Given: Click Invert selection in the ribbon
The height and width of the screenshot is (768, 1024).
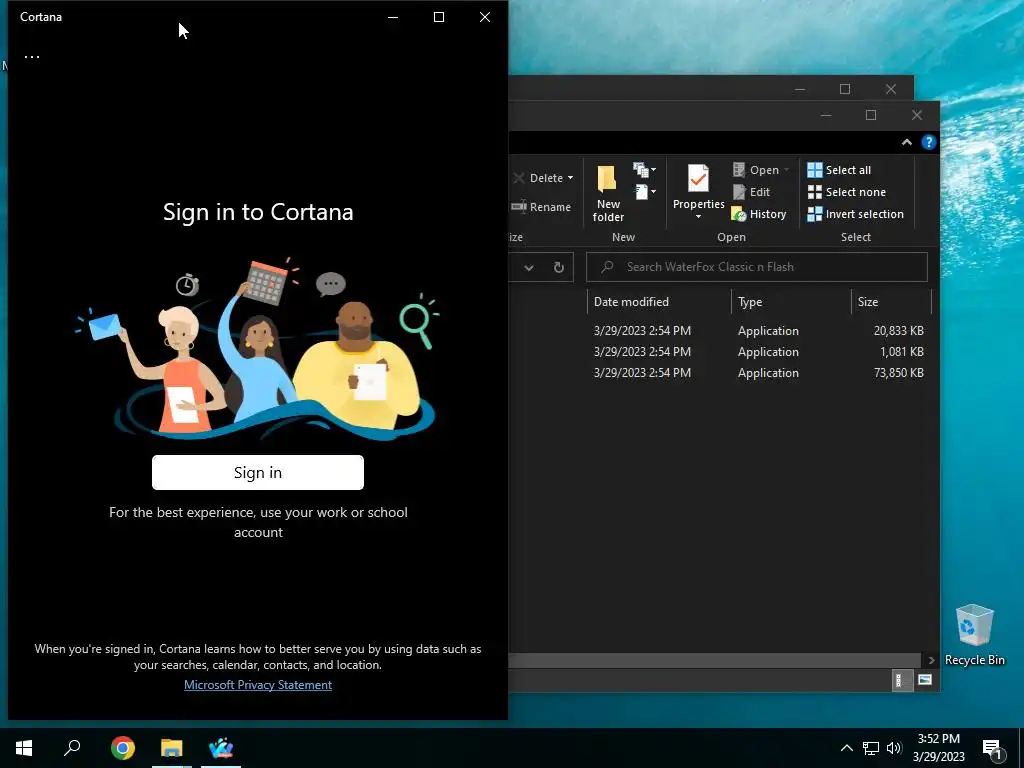Looking at the screenshot, I should (x=856, y=214).
